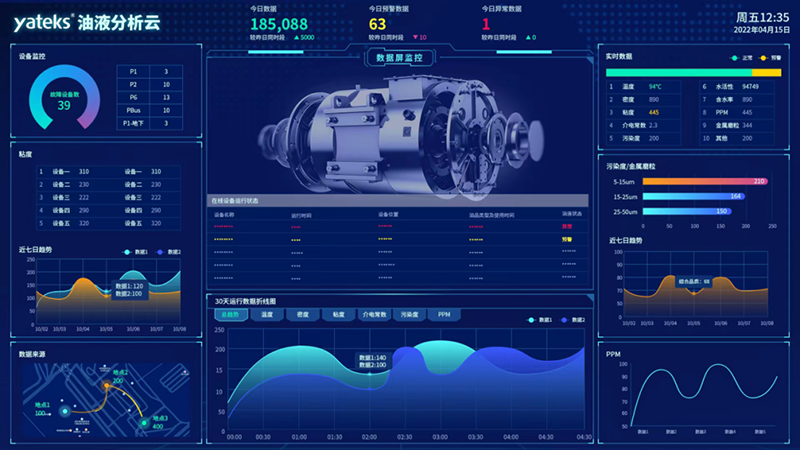Image resolution: width=800 pixels, height=450 pixels.
Task: Select the 总趋势 tab button
Action: click(231, 314)
